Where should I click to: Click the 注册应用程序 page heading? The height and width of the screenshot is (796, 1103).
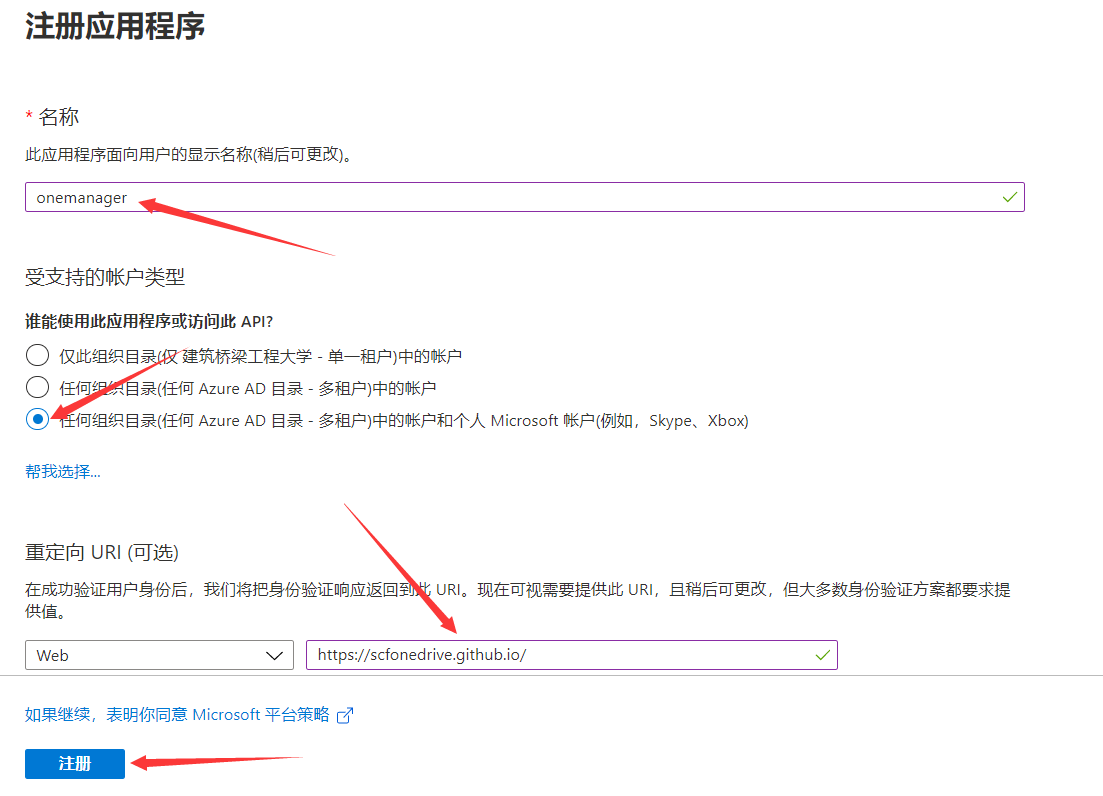[x=115, y=26]
